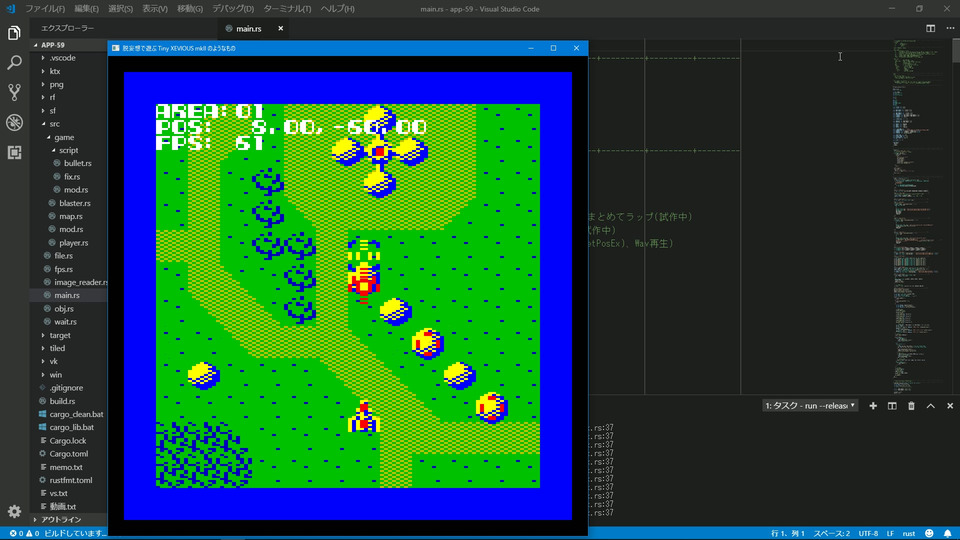This screenshot has height=540, width=960.
Task: Open the feedback smiley in status bar
Action: tap(929, 533)
